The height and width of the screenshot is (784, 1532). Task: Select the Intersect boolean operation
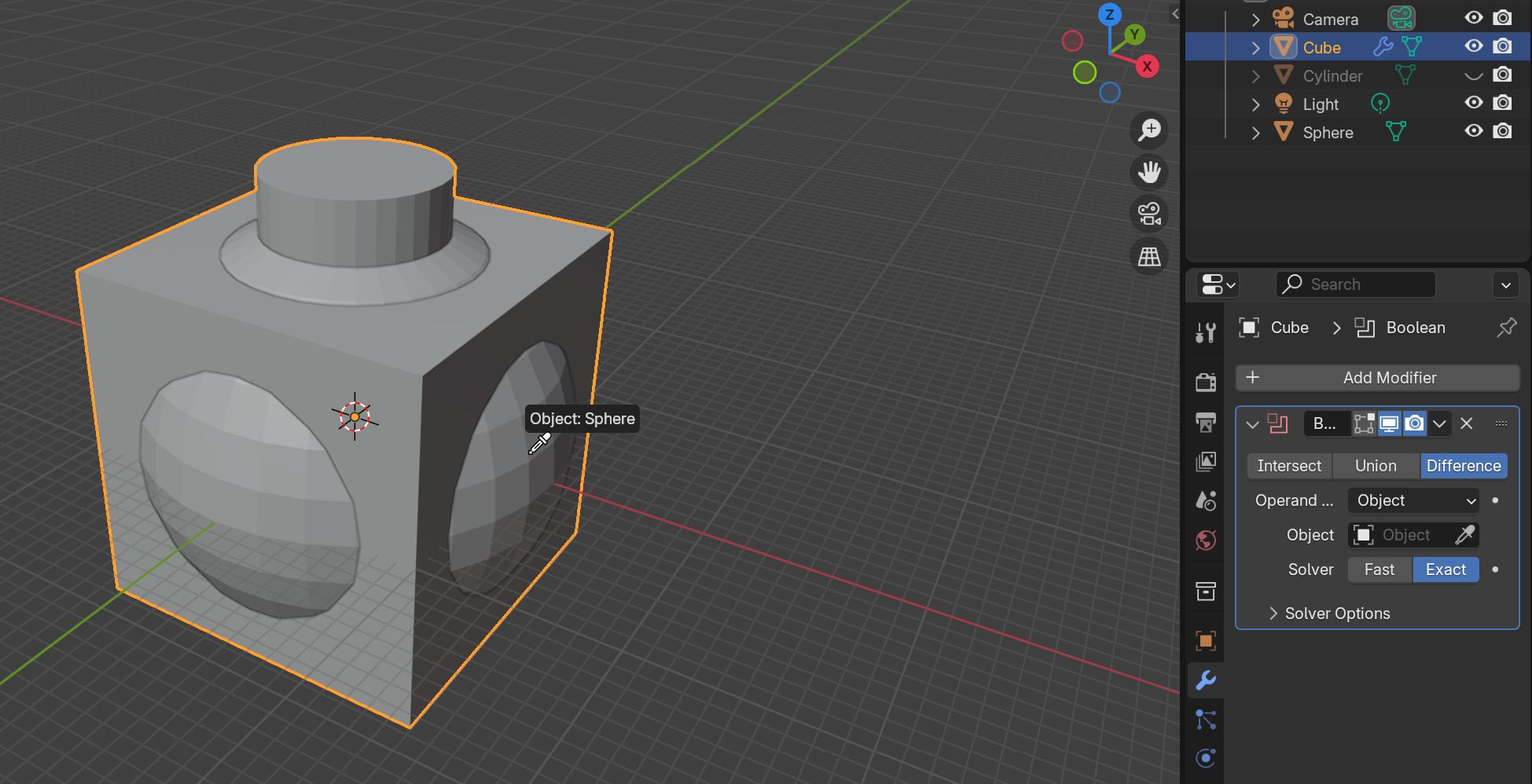pos(1288,465)
